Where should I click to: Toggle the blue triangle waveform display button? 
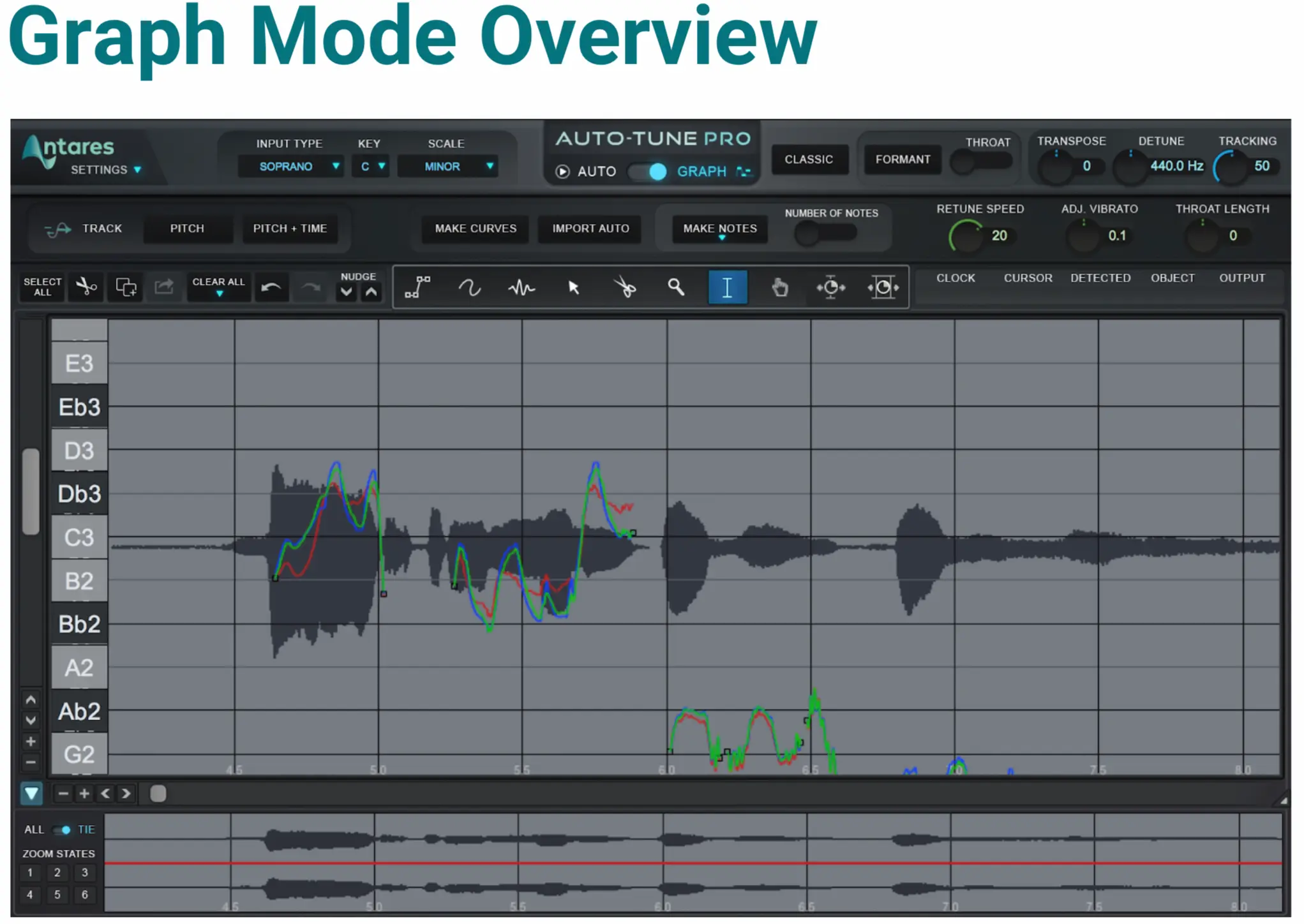[x=31, y=794]
